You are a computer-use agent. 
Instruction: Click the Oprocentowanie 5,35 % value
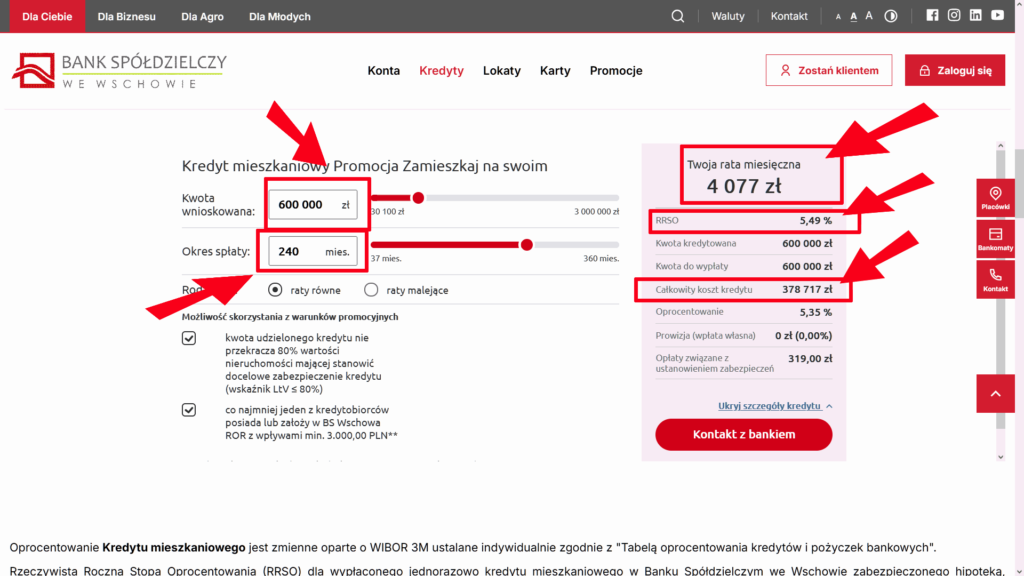816,312
